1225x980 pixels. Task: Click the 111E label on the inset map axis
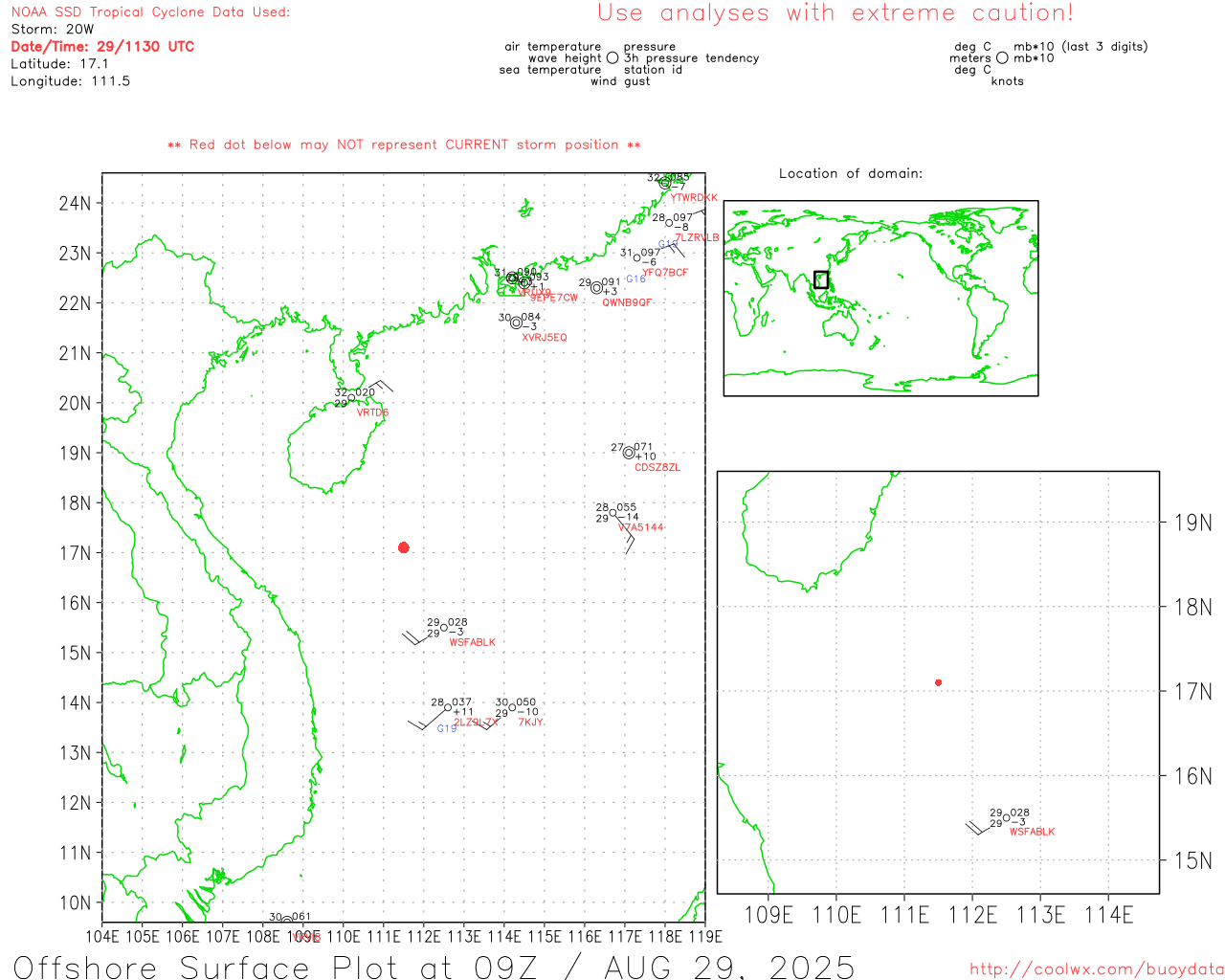904,915
